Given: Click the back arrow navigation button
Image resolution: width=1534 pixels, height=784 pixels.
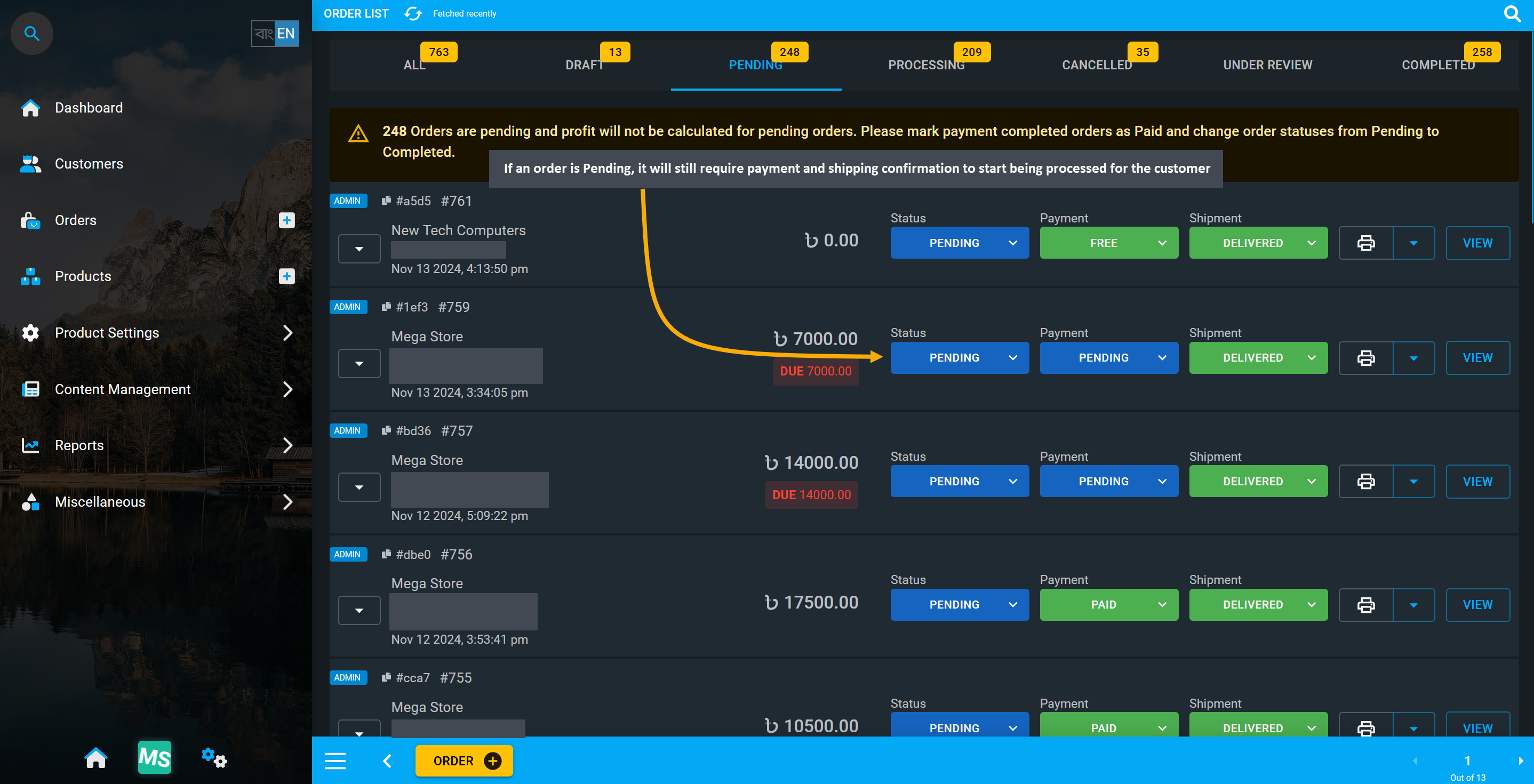Looking at the screenshot, I should (x=388, y=762).
